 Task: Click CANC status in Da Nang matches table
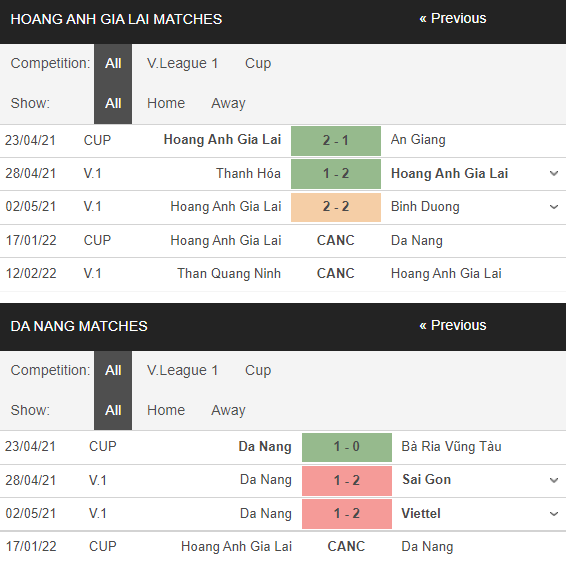(346, 547)
